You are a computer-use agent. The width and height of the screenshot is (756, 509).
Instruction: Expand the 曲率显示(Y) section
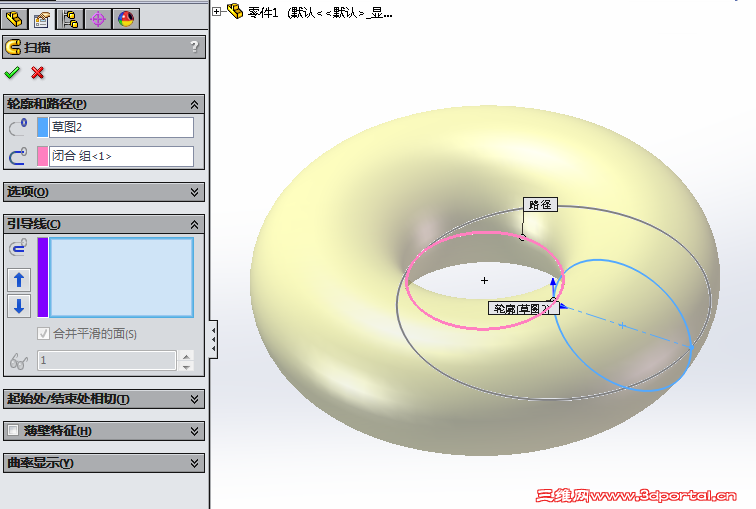[x=194, y=463]
